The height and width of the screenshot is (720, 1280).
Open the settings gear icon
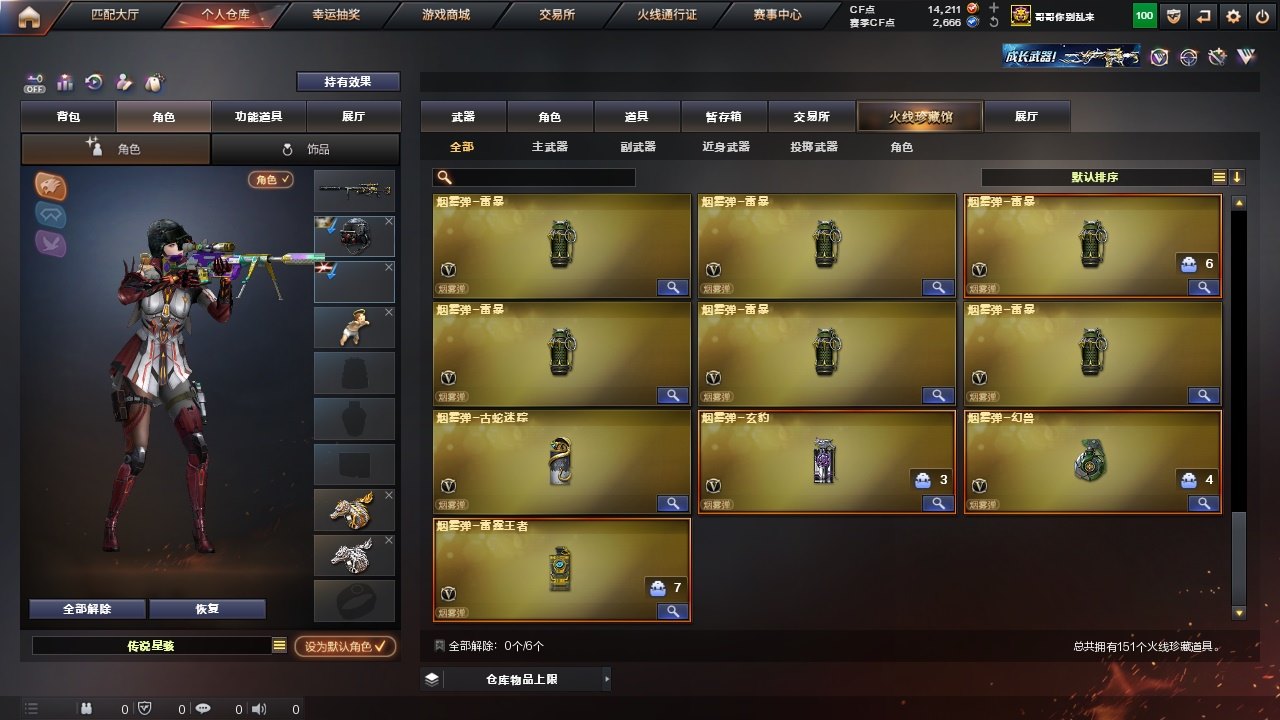click(1234, 16)
